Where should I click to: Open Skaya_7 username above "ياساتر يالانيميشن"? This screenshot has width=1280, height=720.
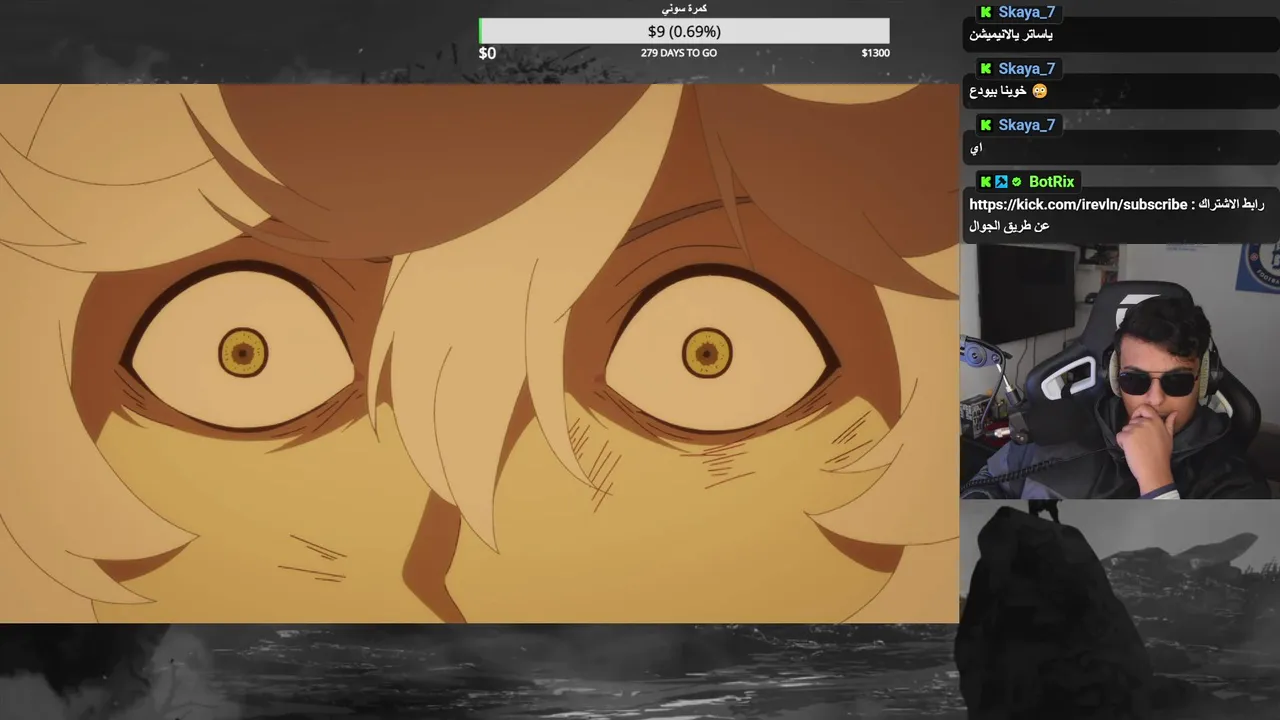pos(1026,12)
